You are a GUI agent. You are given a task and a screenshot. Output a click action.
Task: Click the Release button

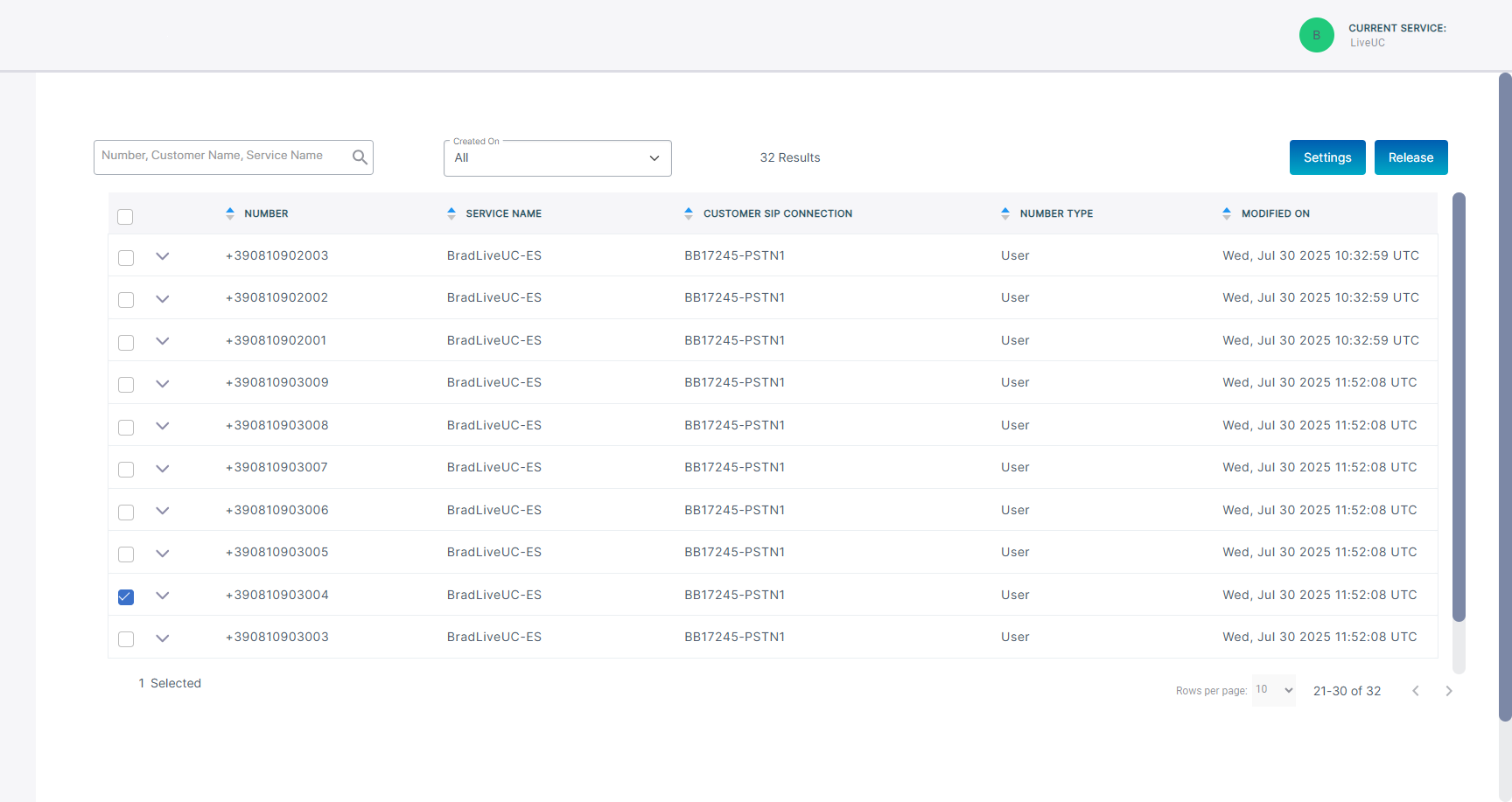point(1410,157)
